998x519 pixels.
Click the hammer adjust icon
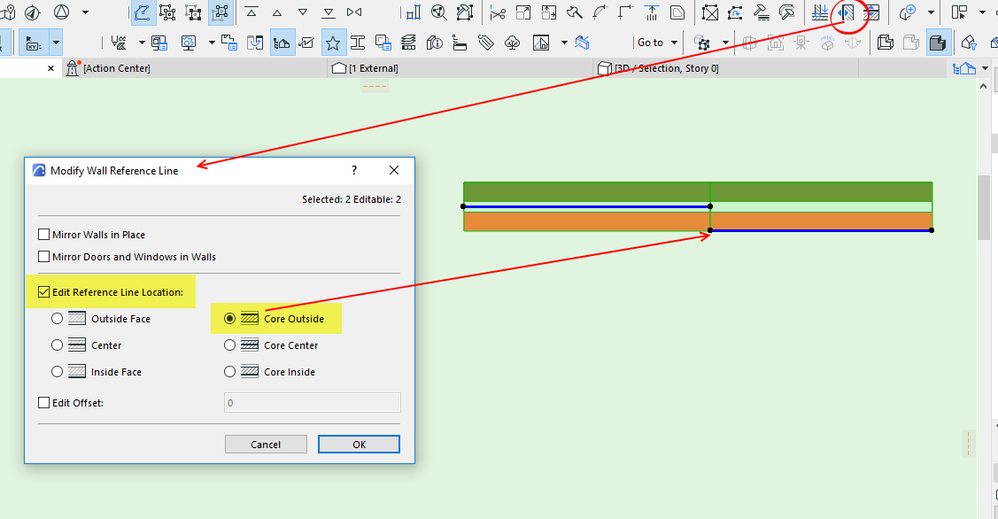click(575, 12)
